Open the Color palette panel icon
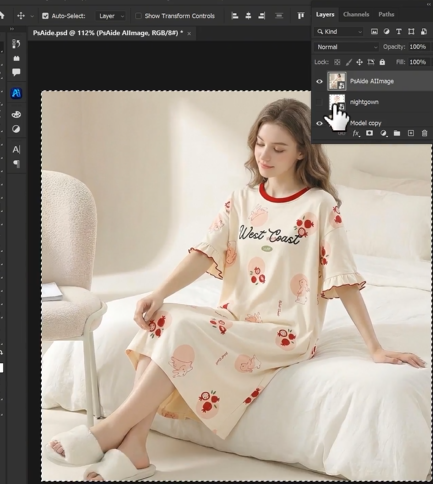Viewport: 433px width, 484px height. pyautogui.click(x=16, y=114)
